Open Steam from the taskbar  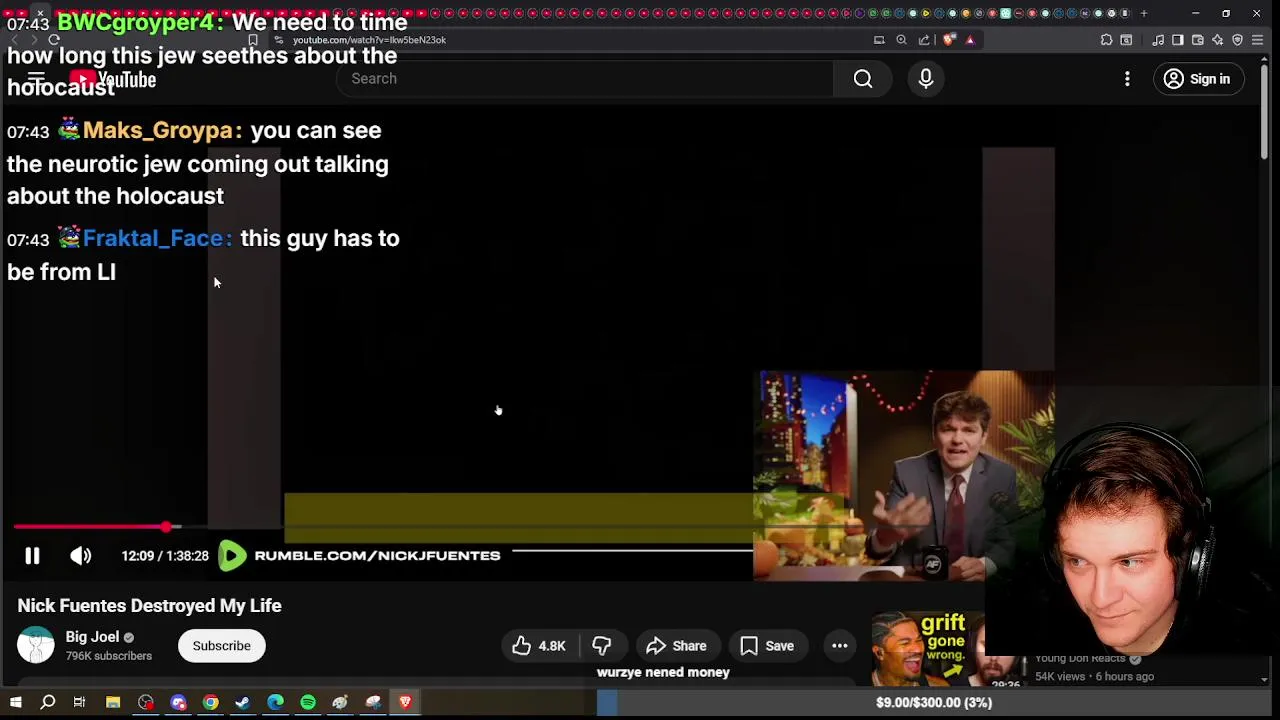pos(243,703)
